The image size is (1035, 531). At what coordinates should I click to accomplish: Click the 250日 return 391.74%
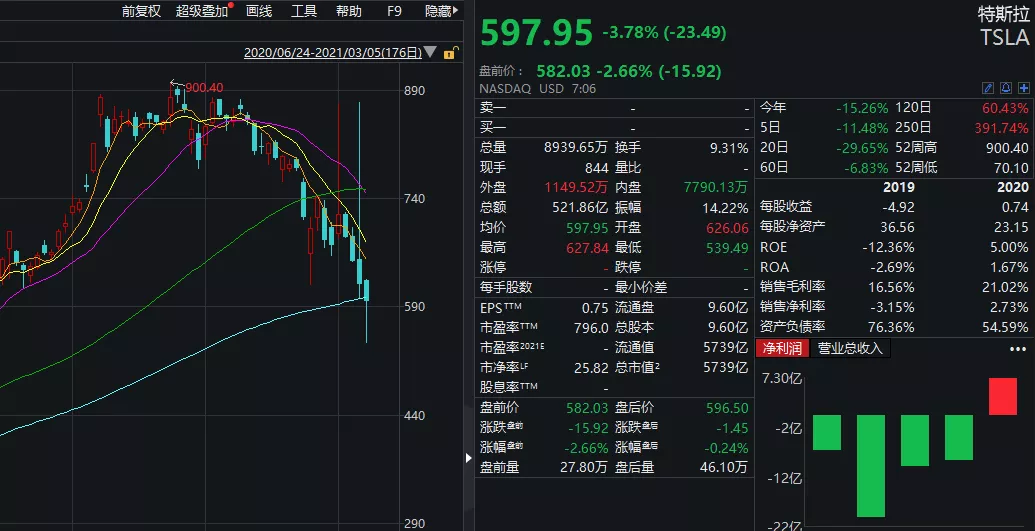pos(1001,127)
